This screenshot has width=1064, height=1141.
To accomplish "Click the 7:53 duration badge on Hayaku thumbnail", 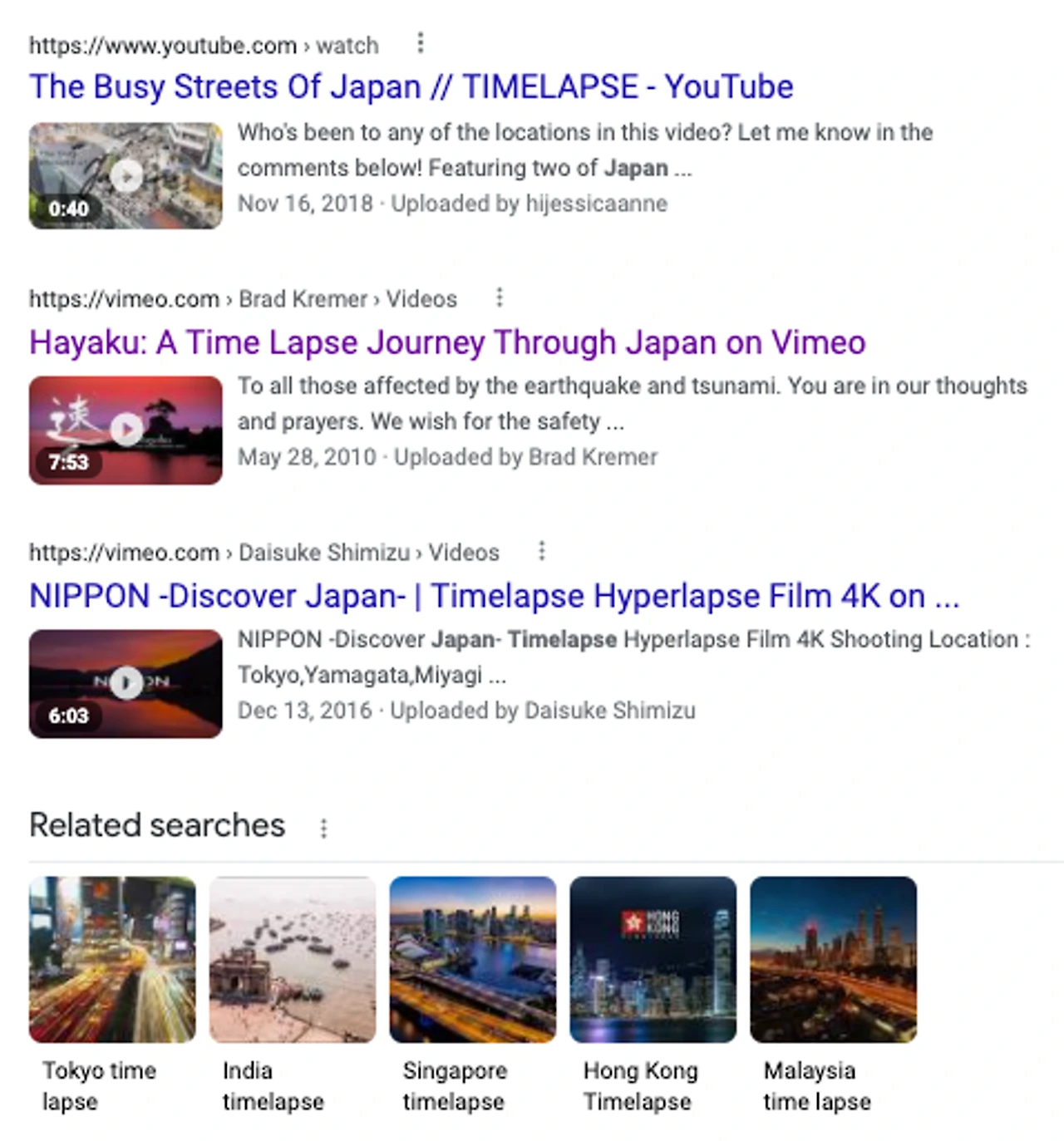I will tap(68, 462).
